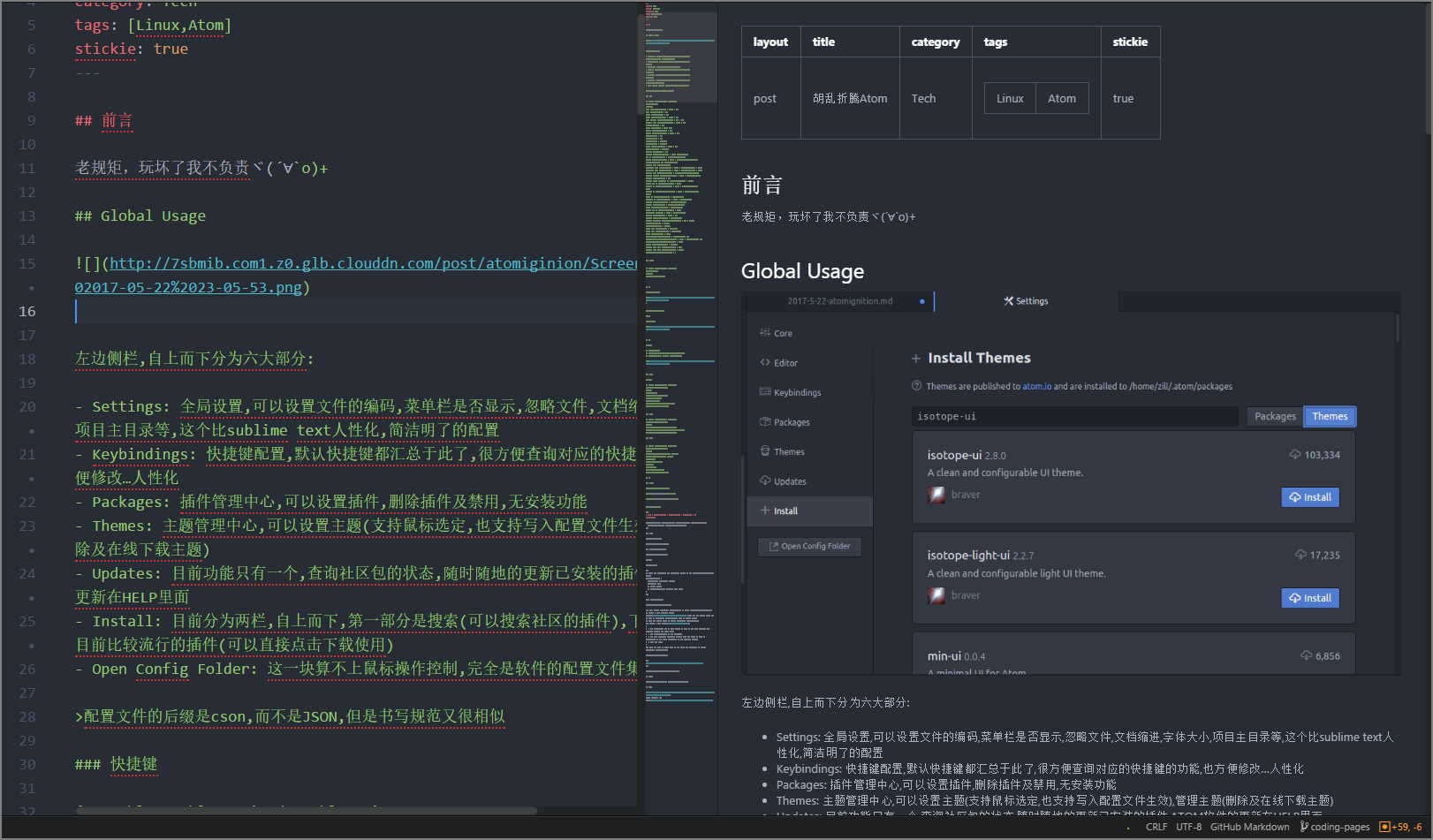The width and height of the screenshot is (1433, 840).
Task: Click the isotope-ui package name
Action: pyautogui.click(x=954, y=455)
